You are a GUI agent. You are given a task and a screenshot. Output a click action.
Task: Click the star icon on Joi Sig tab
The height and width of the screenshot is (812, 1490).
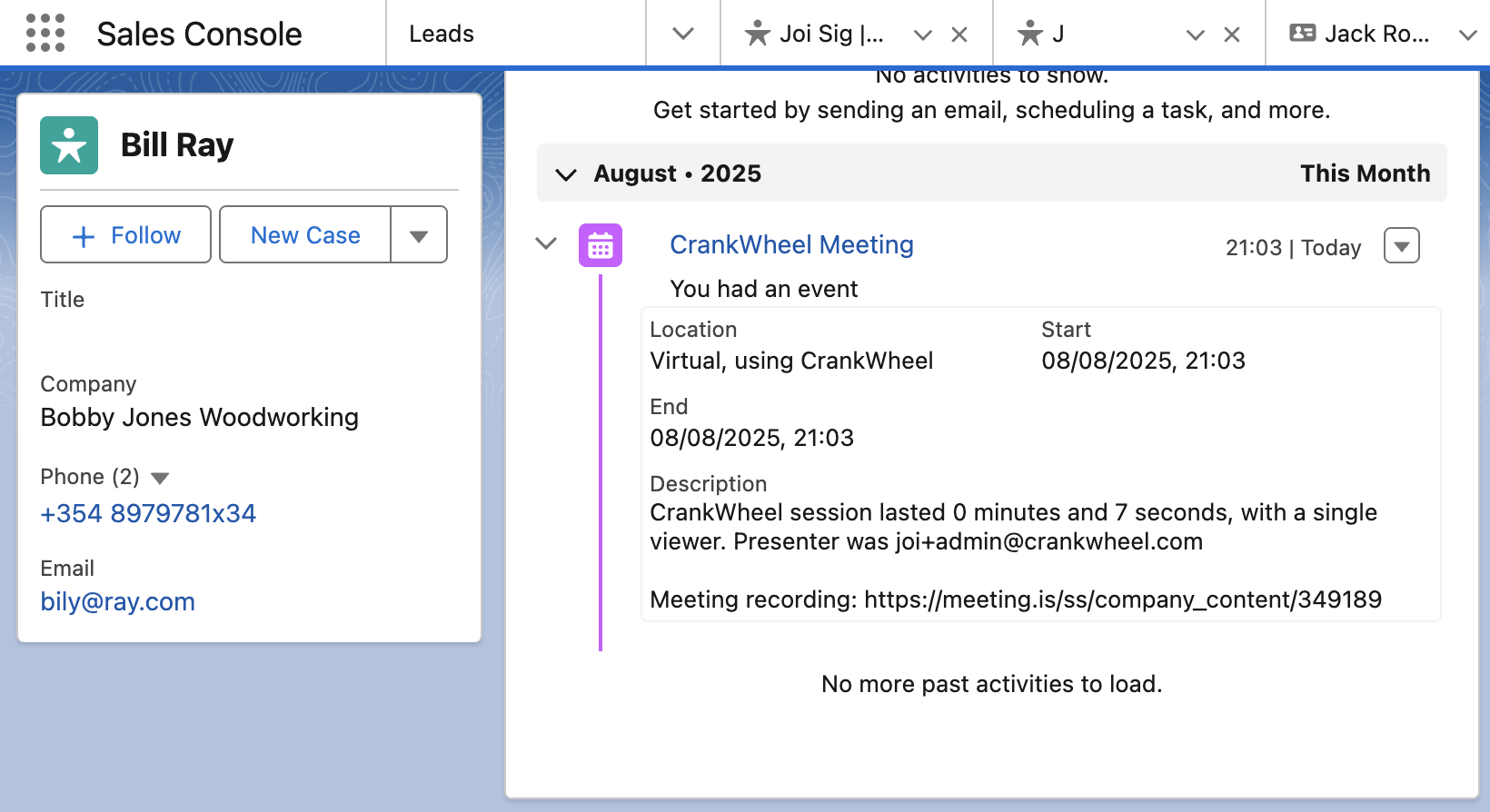pyautogui.click(x=757, y=35)
